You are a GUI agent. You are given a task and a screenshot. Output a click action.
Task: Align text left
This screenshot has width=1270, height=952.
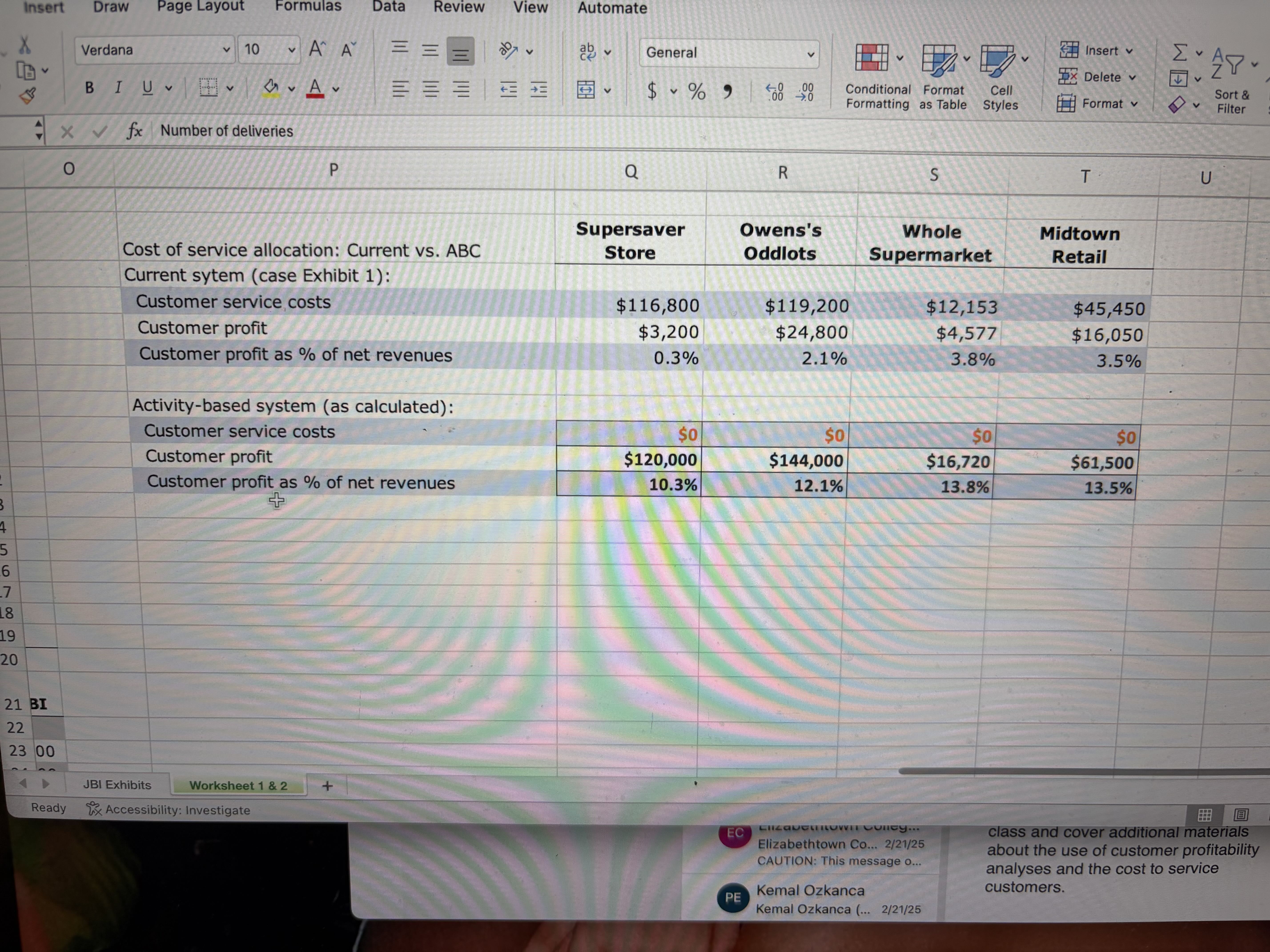(x=400, y=89)
